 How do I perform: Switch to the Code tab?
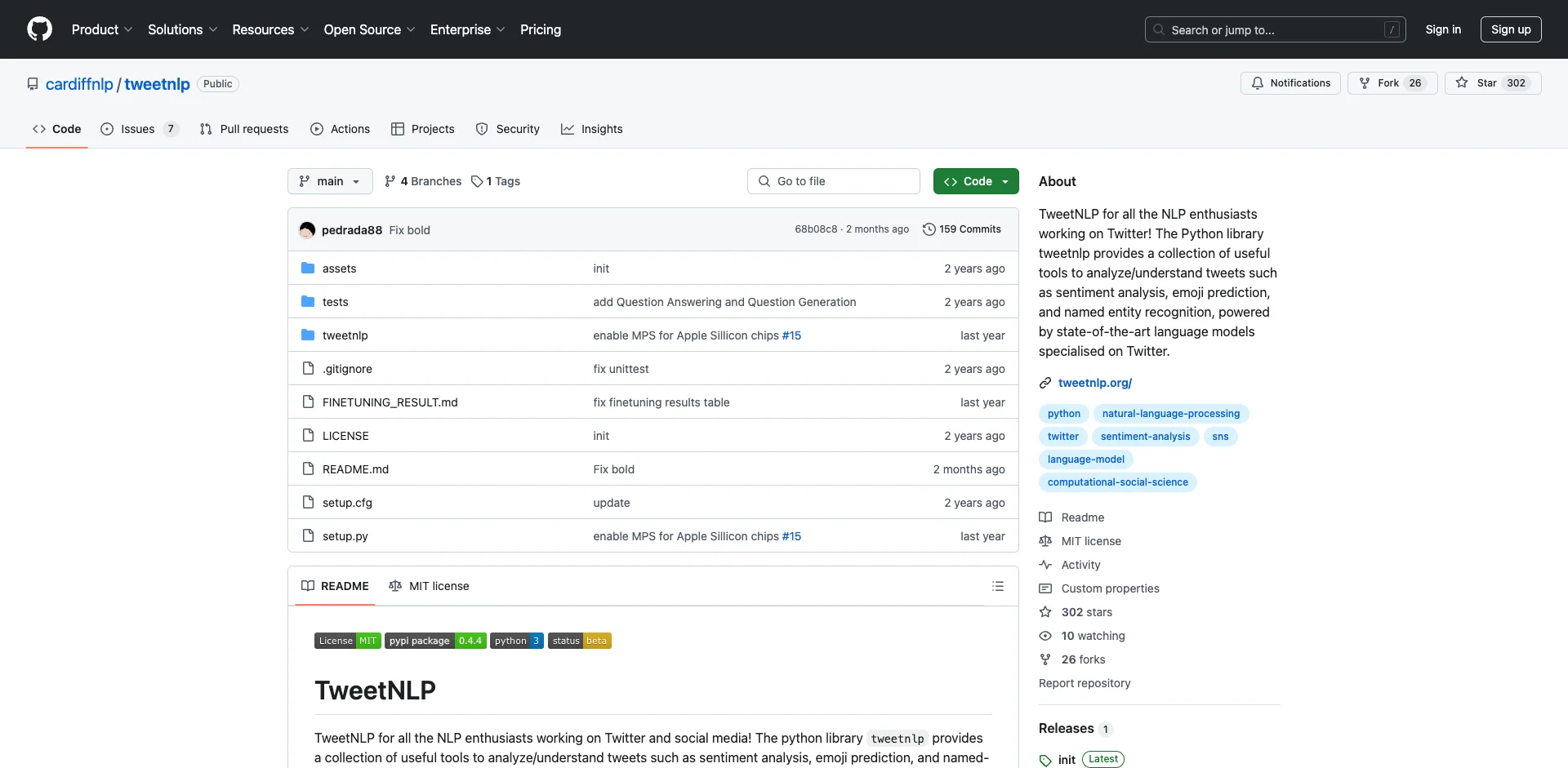point(57,129)
